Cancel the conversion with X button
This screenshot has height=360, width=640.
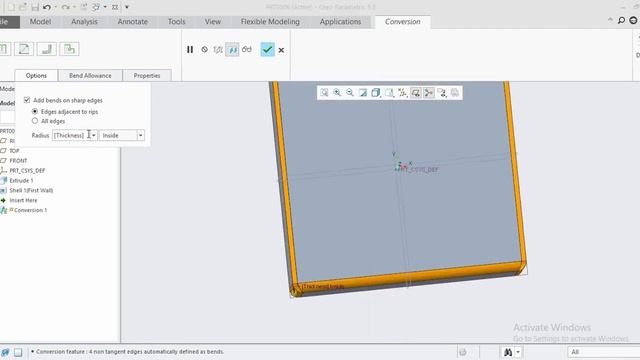pyautogui.click(x=281, y=50)
